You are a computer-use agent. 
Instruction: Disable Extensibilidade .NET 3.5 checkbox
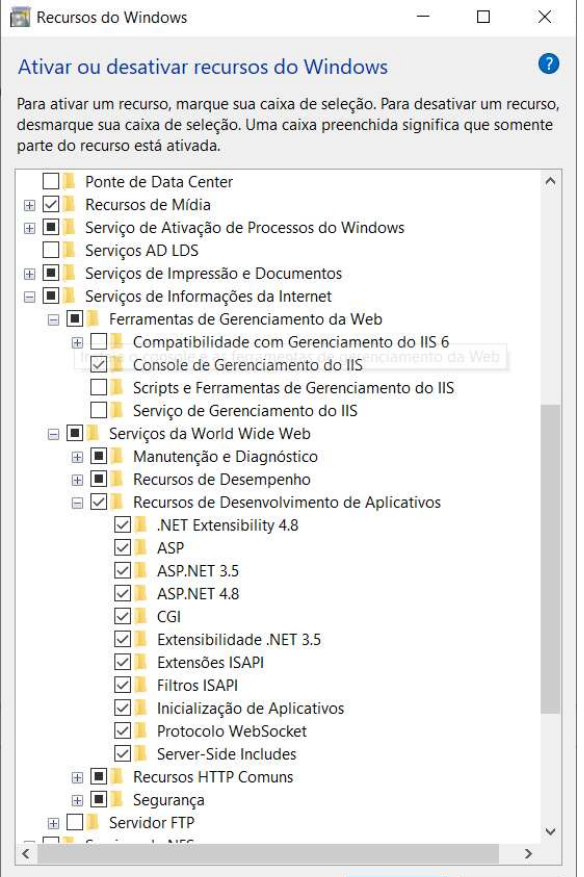tap(123, 639)
